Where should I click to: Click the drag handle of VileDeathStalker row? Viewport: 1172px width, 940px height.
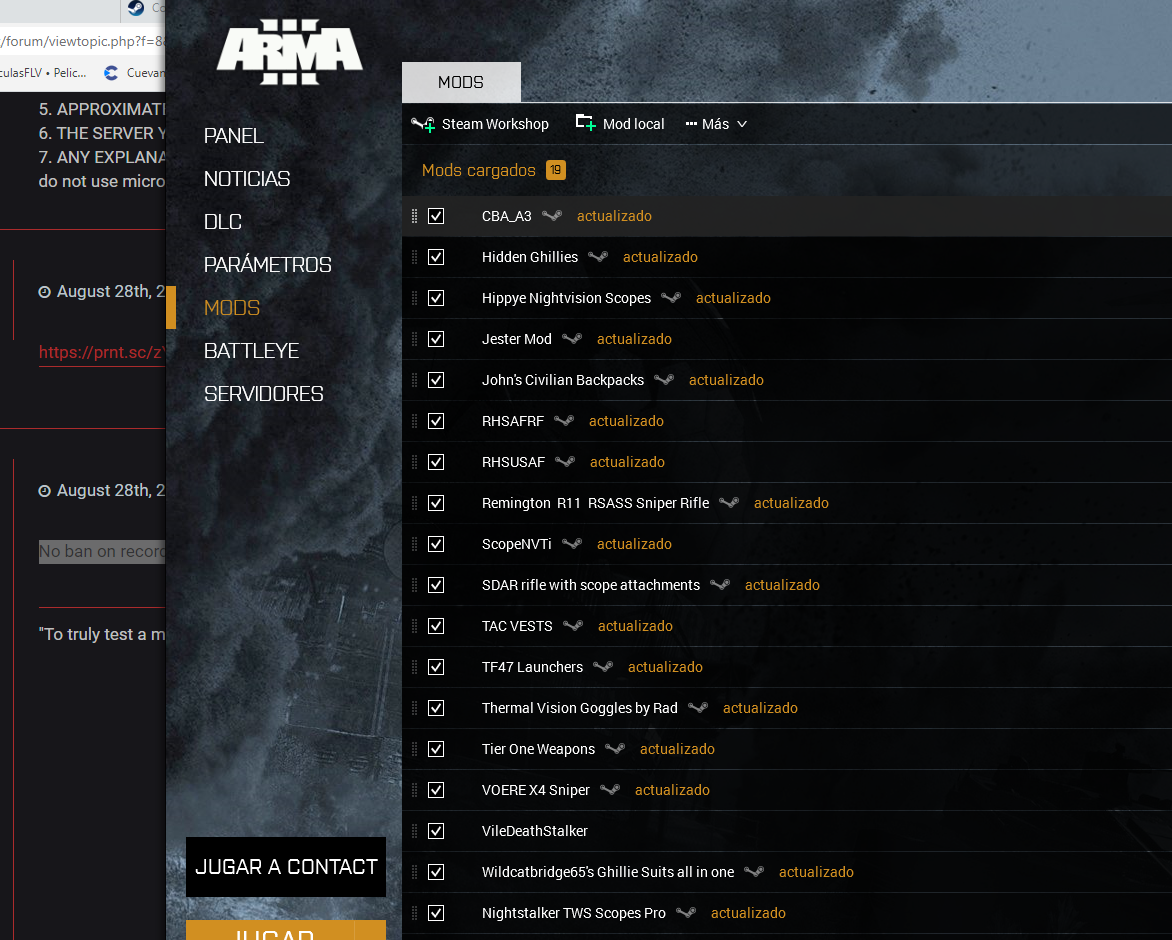(x=415, y=832)
